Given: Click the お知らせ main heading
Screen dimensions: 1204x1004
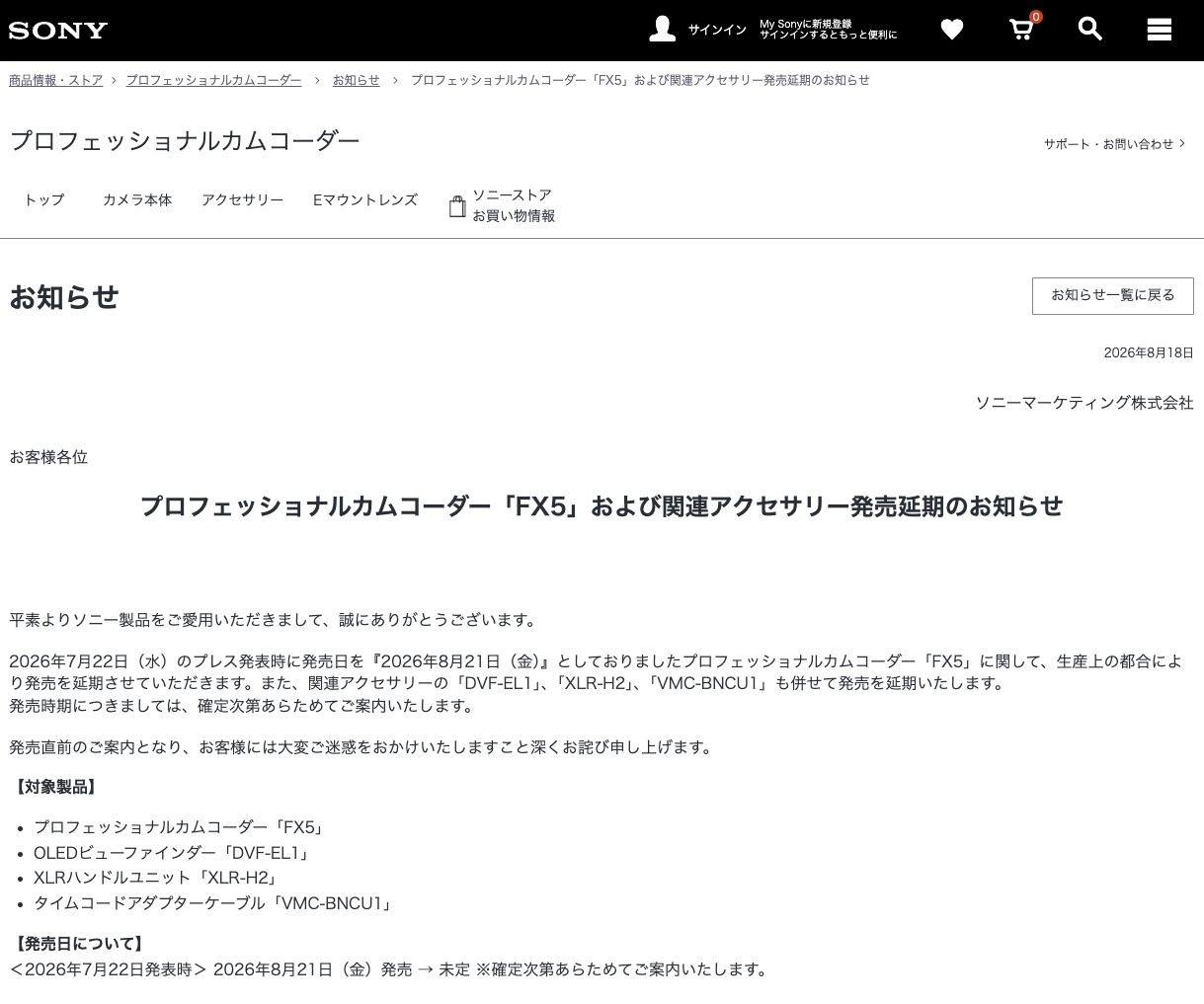Looking at the screenshot, I should click(64, 297).
